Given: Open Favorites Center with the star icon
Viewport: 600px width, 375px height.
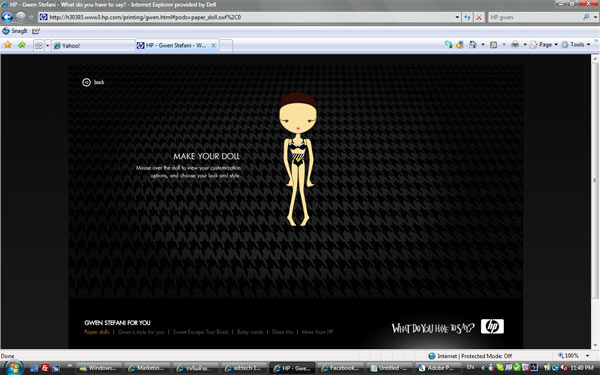Looking at the screenshot, I should (8, 45).
